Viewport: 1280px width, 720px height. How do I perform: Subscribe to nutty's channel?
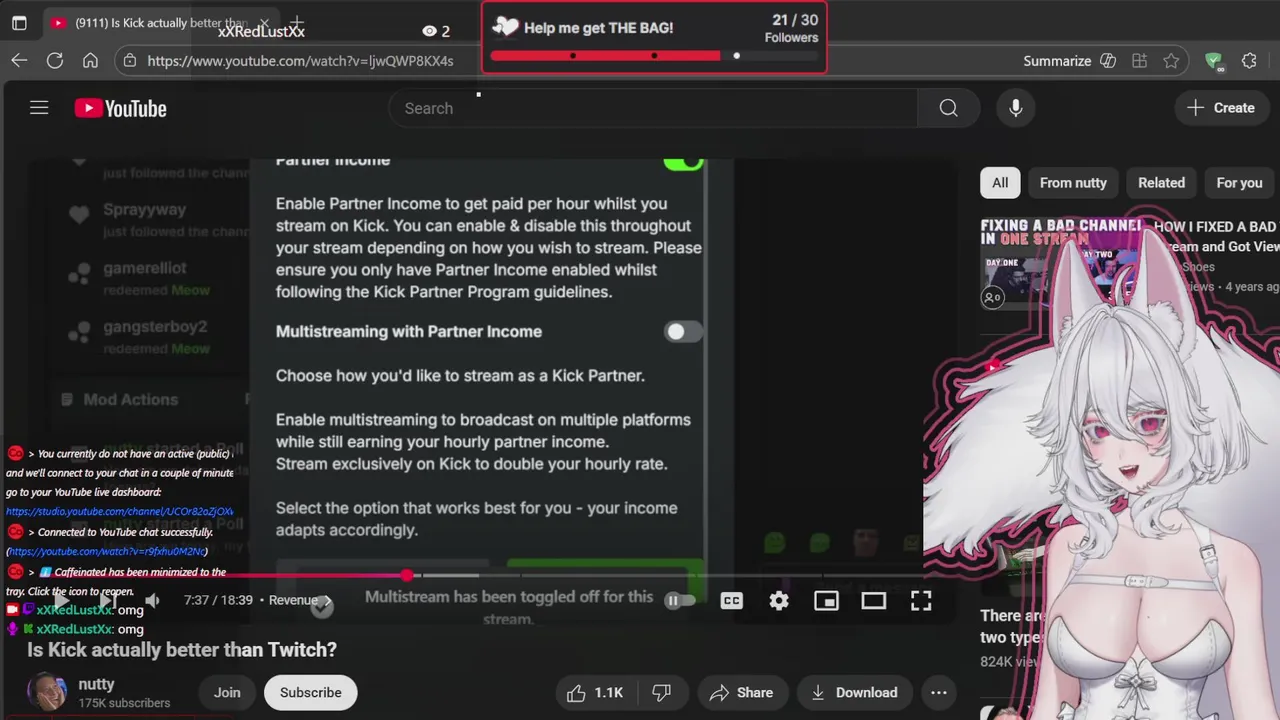[310, 692]
